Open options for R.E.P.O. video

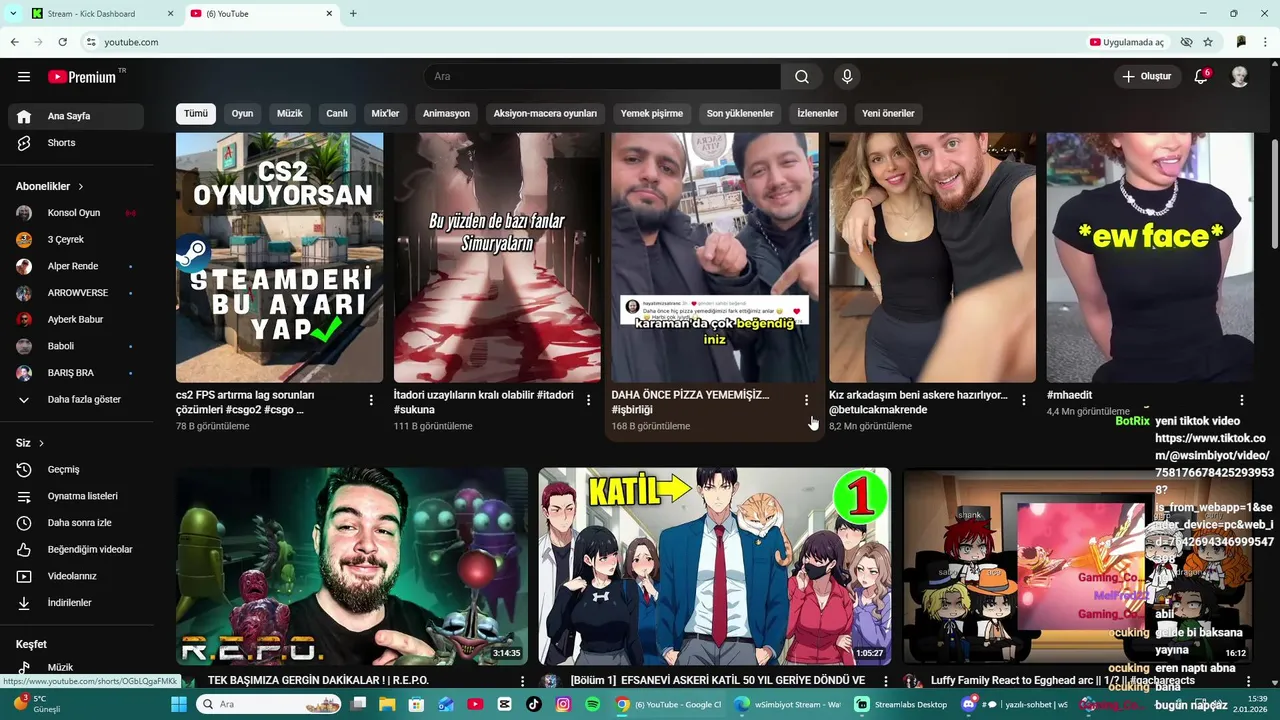522,681
